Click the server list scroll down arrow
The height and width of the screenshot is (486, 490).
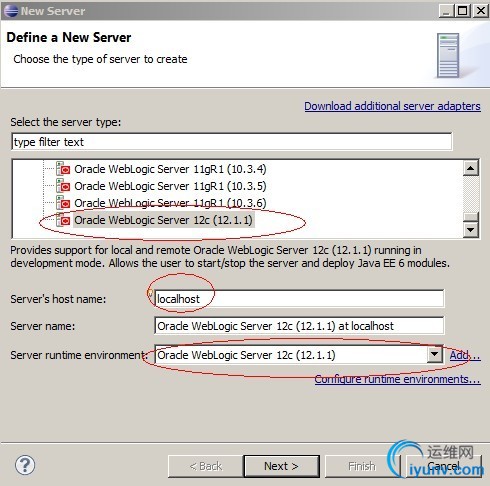[471, 229]
